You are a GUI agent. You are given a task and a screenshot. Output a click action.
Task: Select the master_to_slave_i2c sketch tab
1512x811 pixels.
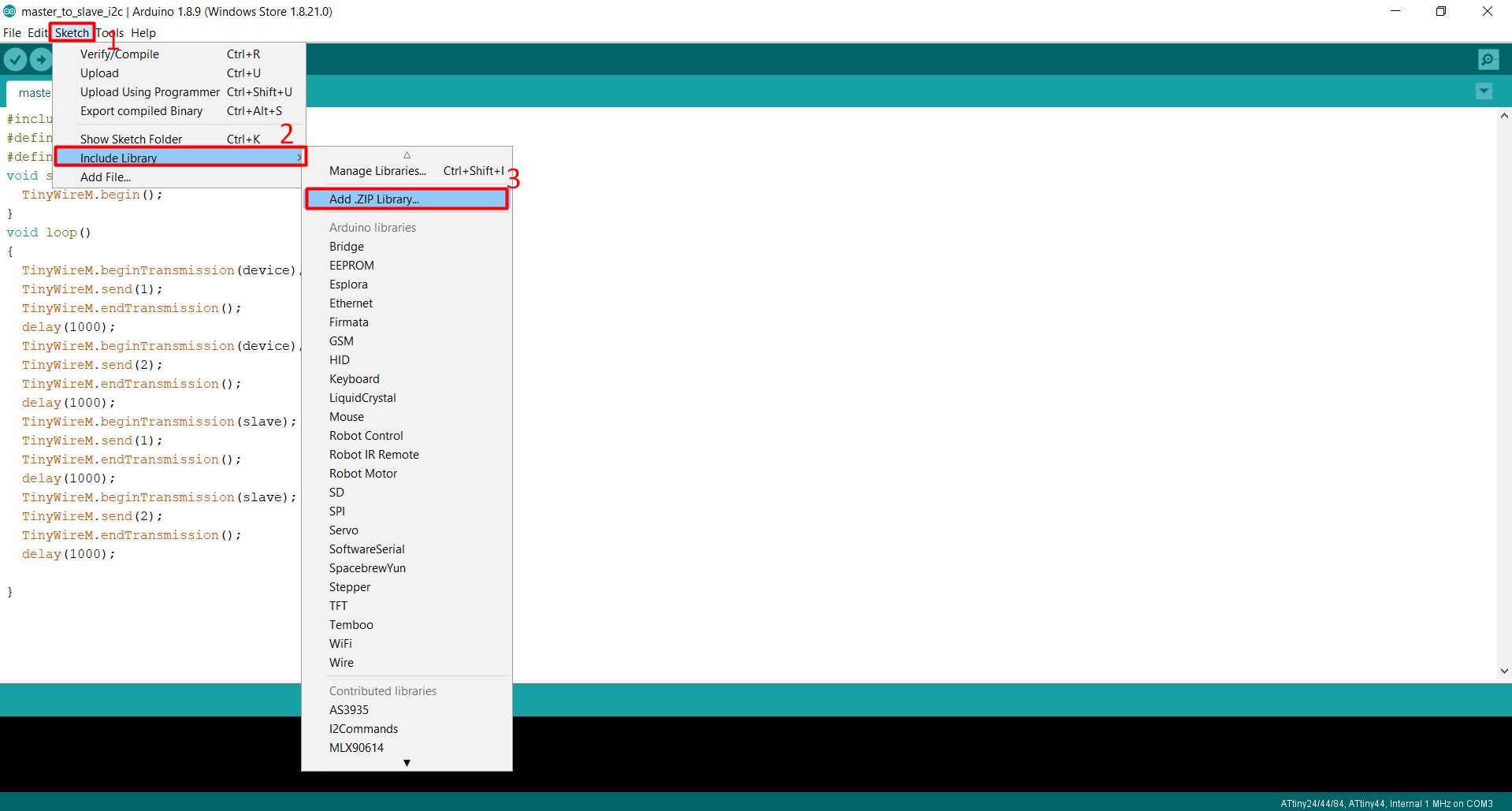click(x=29, y=93)
